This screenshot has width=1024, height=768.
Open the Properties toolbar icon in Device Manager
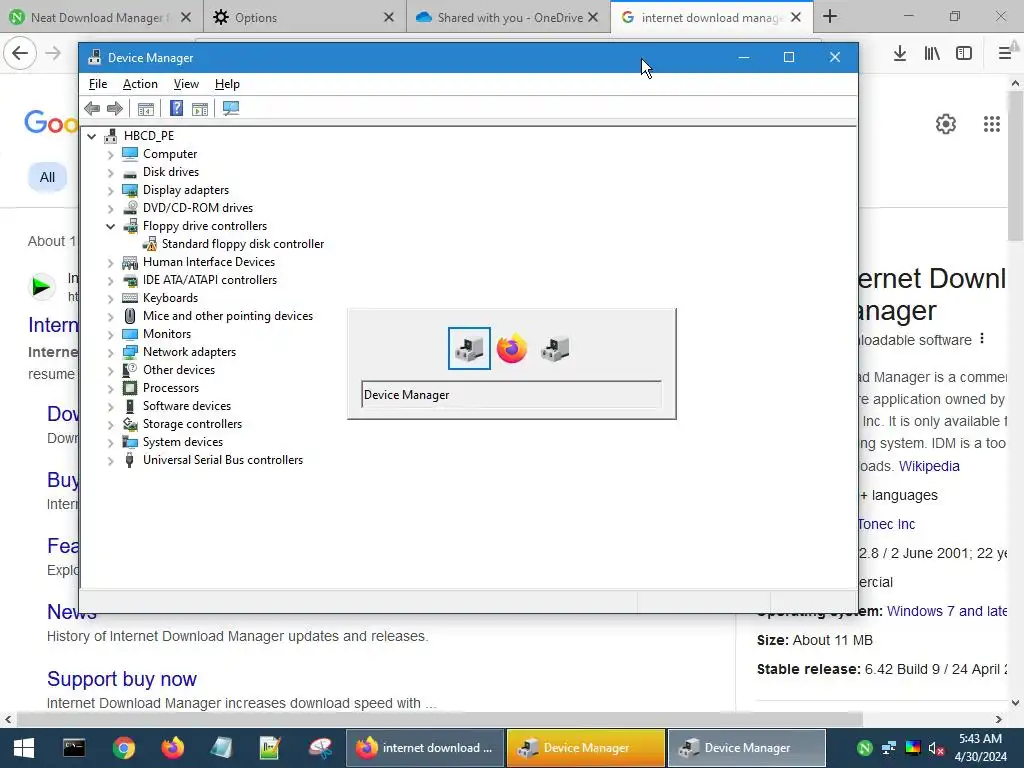(146, 108)
